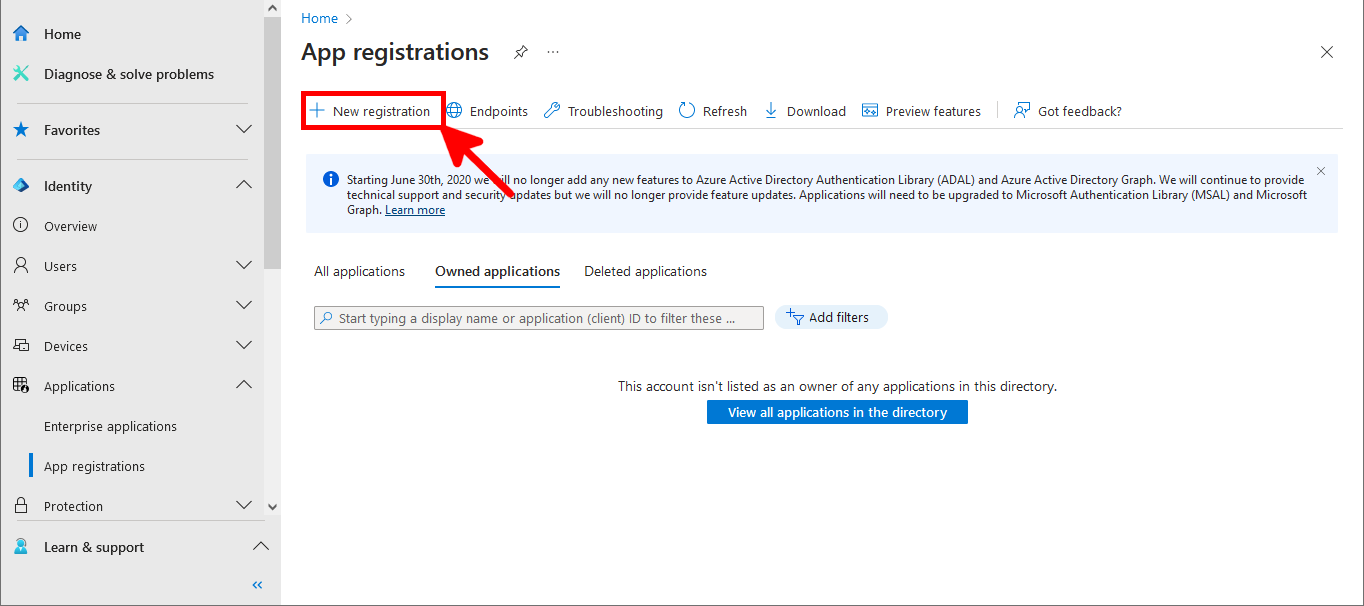Switch to the All applications tab
The image size is (1364, 606).
[x=359, y=271]
